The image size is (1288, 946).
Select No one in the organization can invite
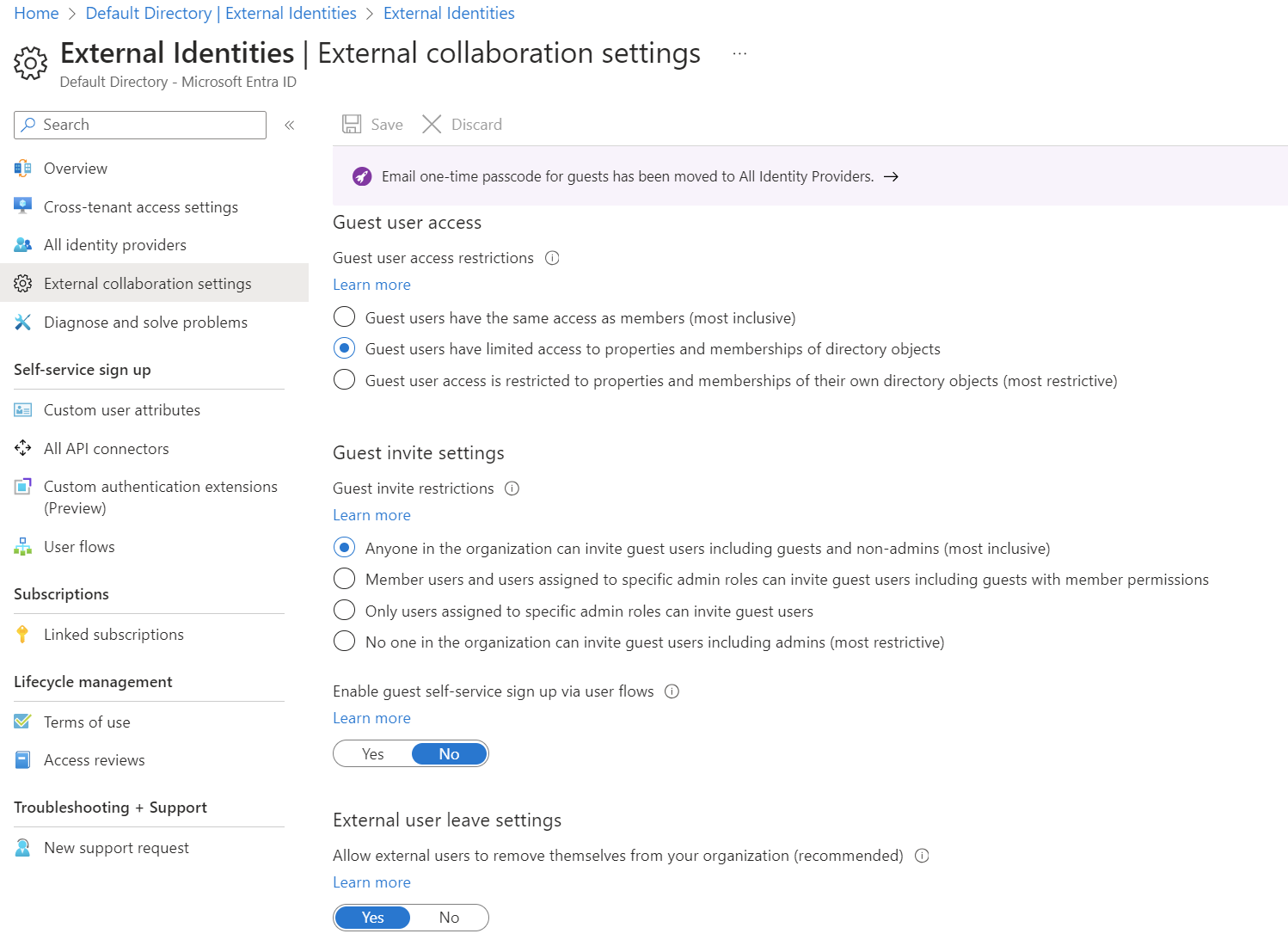[x=344, y=641]
